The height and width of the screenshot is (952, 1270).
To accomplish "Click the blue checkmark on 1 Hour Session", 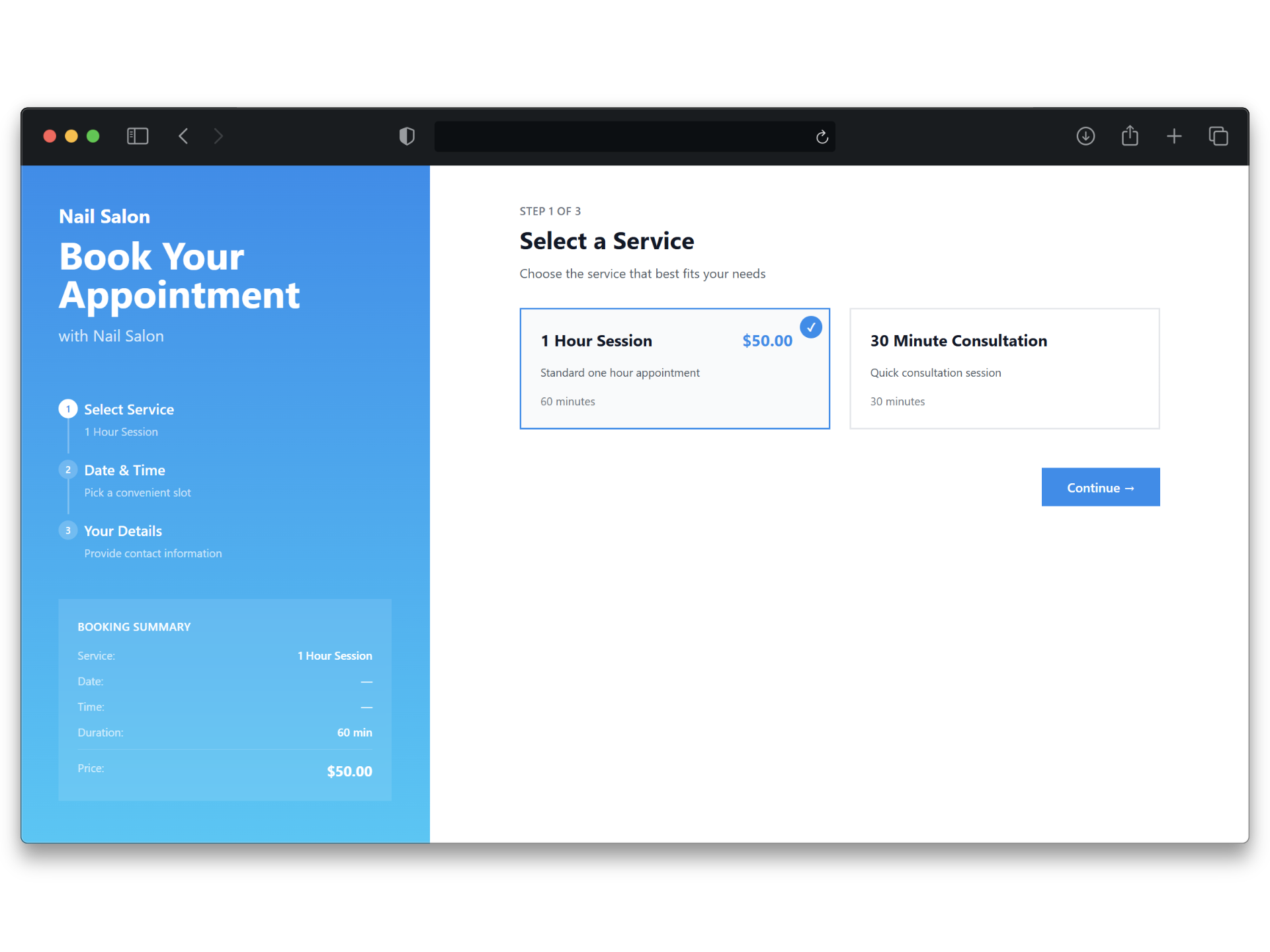I will click(811, 327).
